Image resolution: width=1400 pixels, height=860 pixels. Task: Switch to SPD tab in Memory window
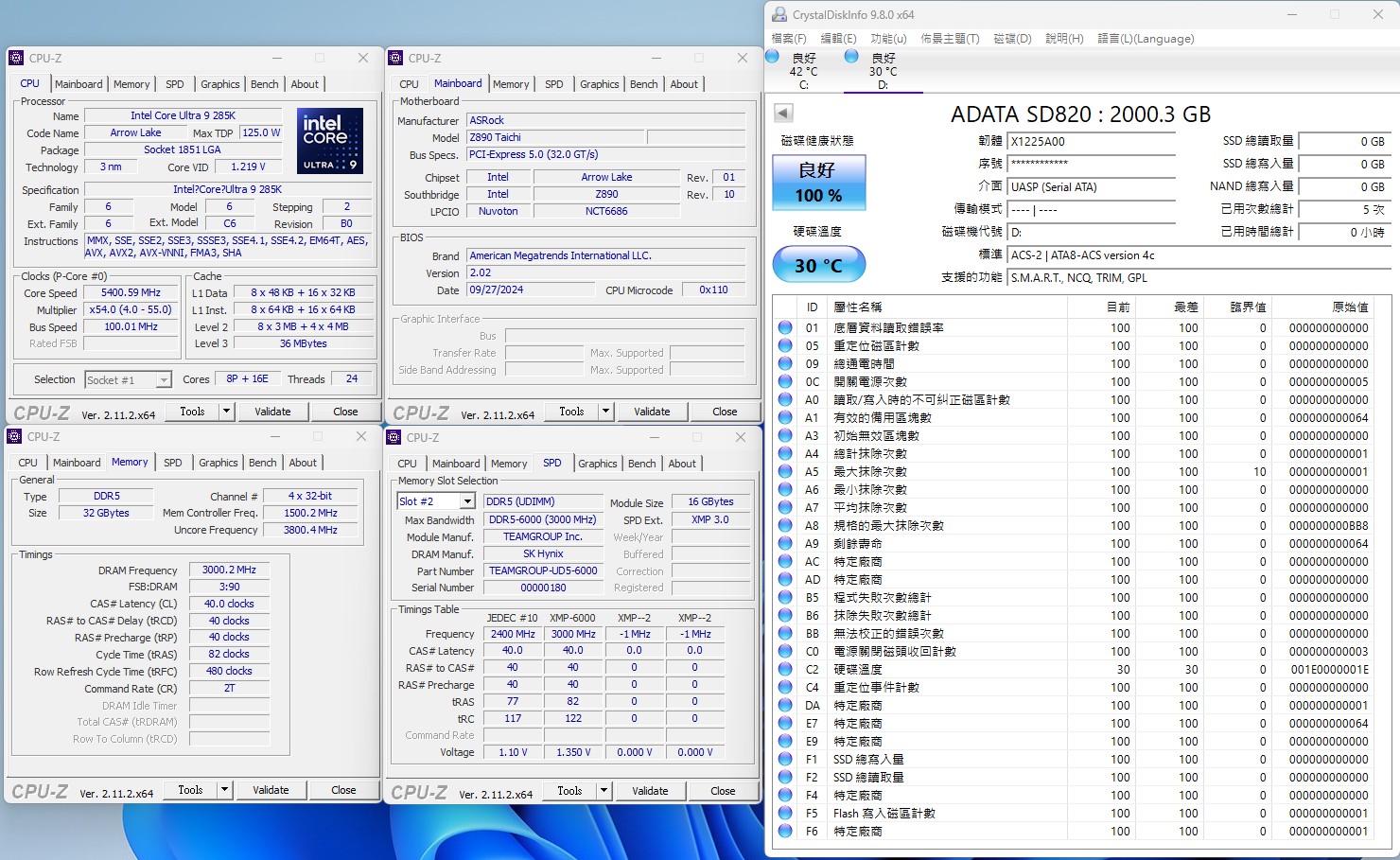(x=173, y=463)
